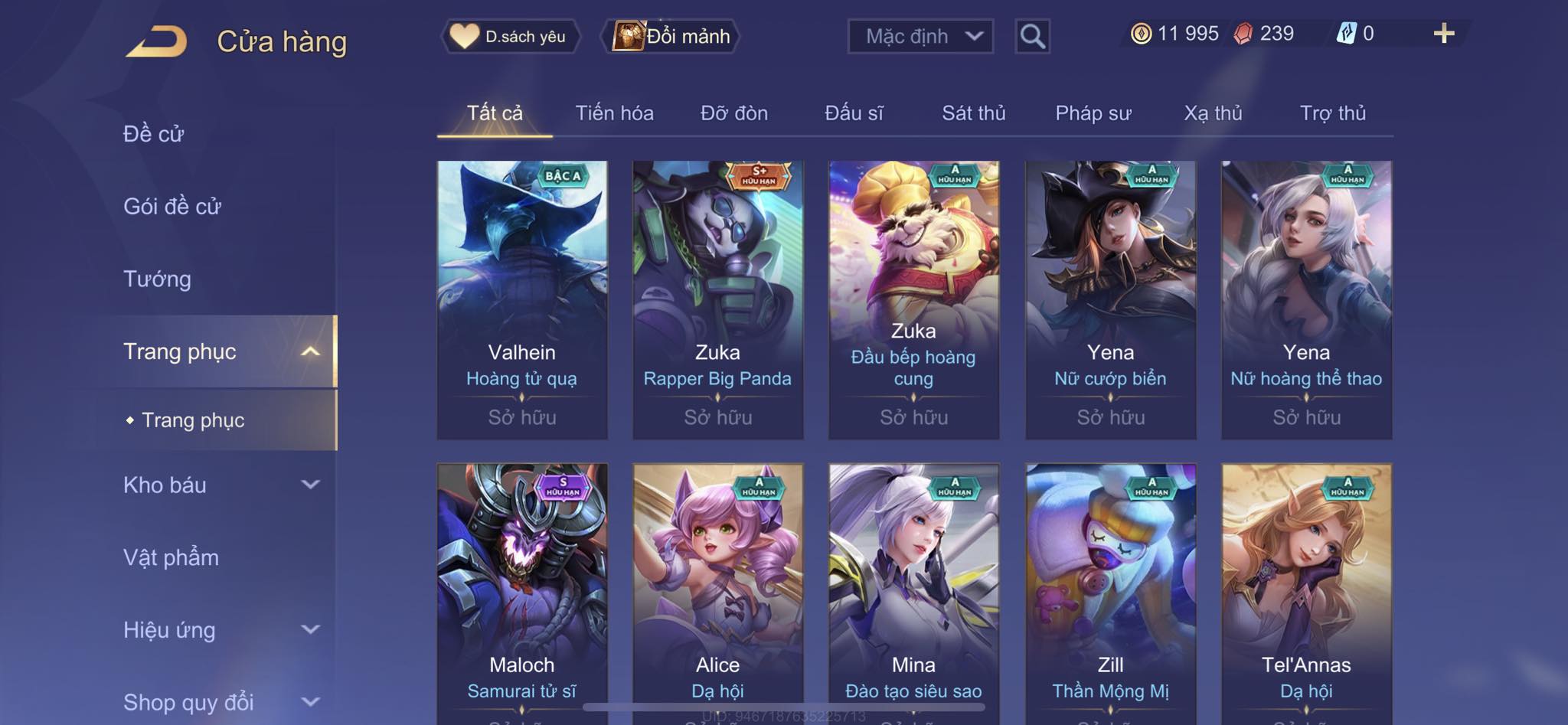The width and height of the screenshot is (1568, 725).
Task: Select the Valhein Hoàng tử quạ skin card
Action: point(522,299)
